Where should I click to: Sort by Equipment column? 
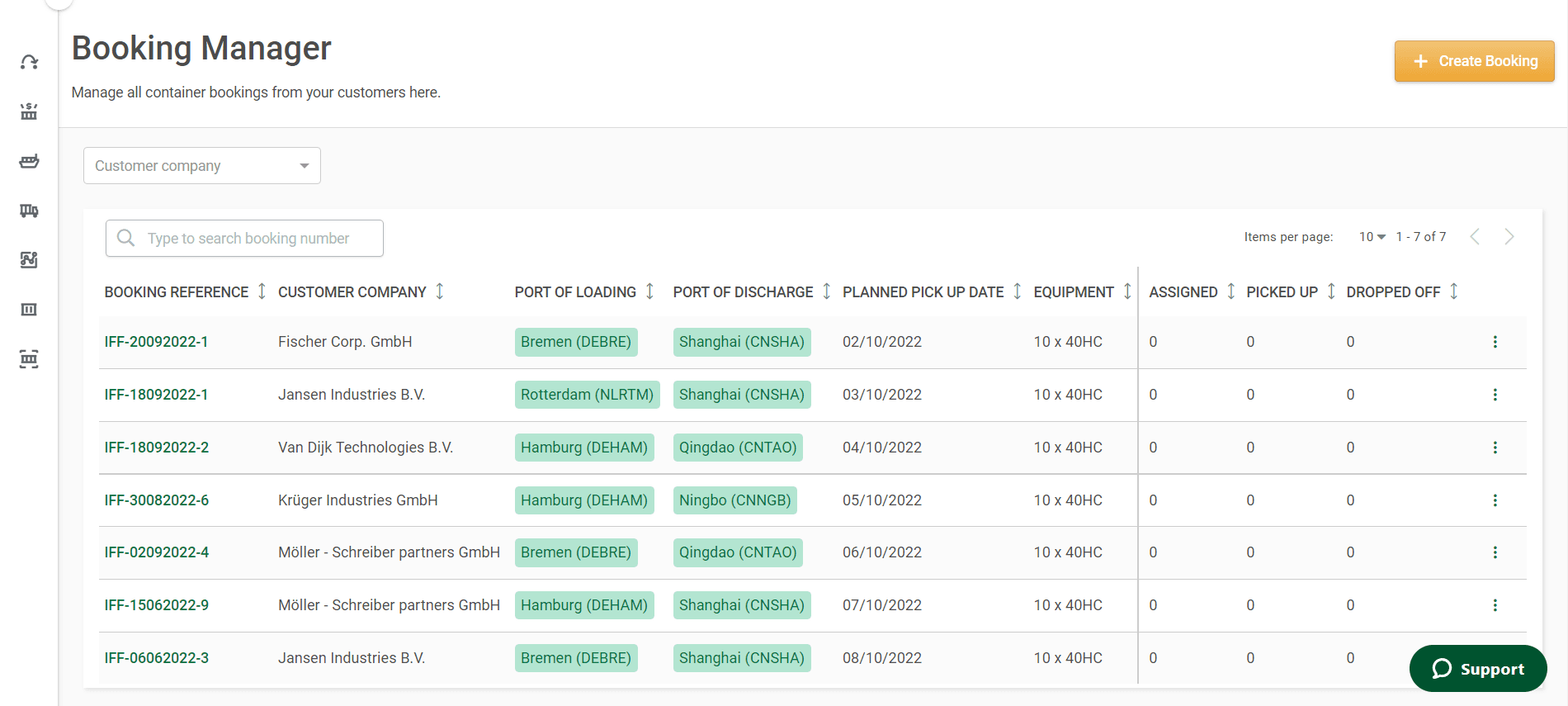(1127, 291)
